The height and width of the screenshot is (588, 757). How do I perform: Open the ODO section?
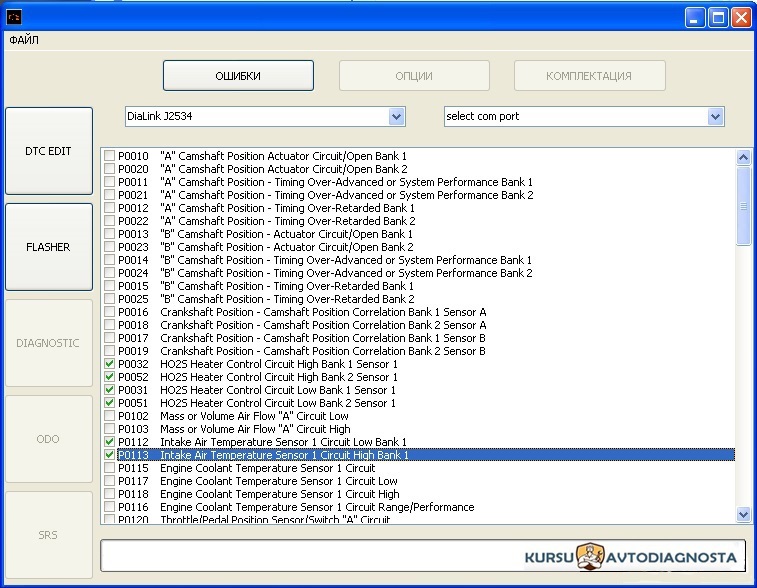click(49, 439)
